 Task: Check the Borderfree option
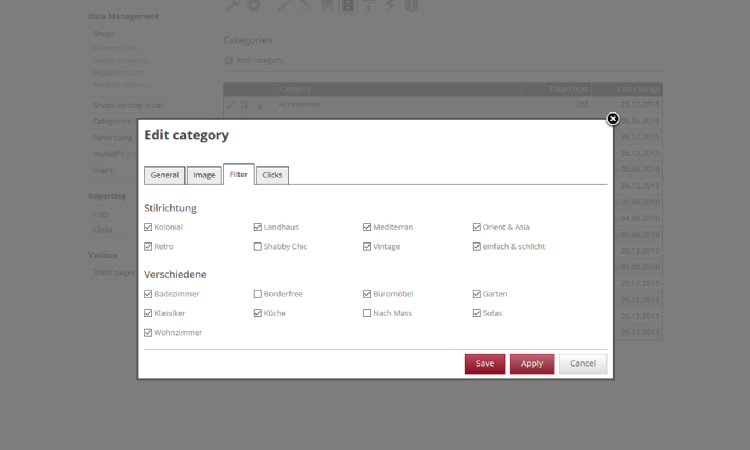[x=258, y=294]
